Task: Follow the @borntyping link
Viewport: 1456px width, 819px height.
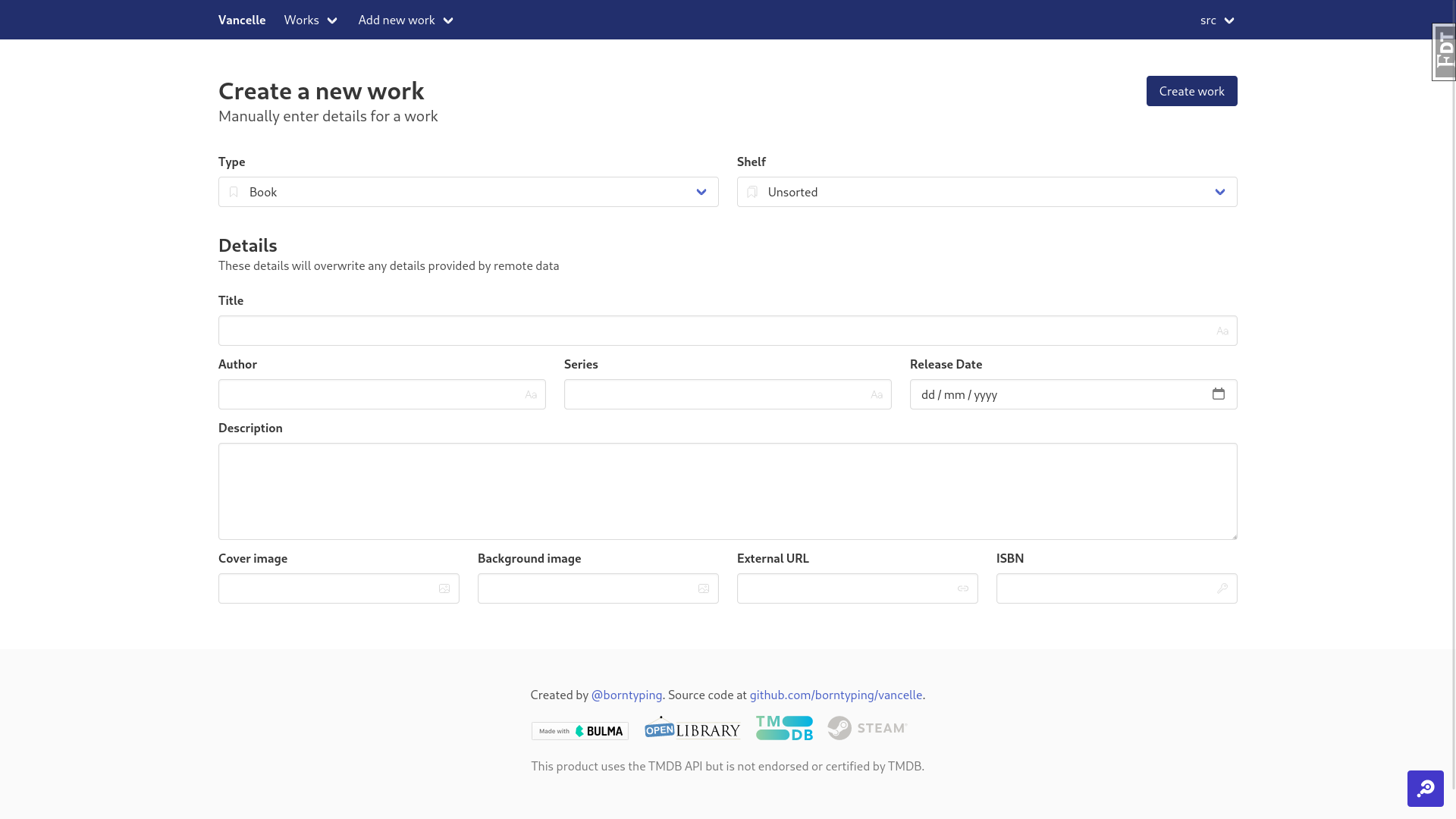Action: pos(626,695)
